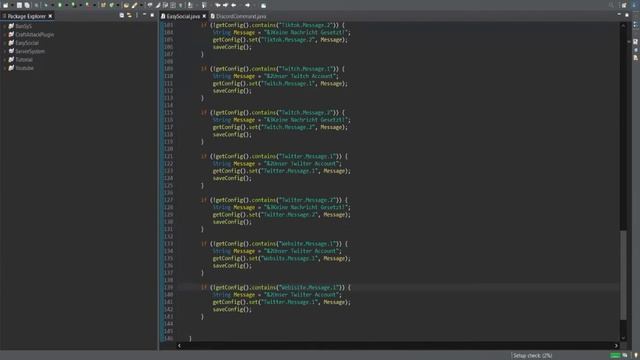Create a New Java Package from toolbar
This screenshot has width=640, height=360.
tap(103, 5)
